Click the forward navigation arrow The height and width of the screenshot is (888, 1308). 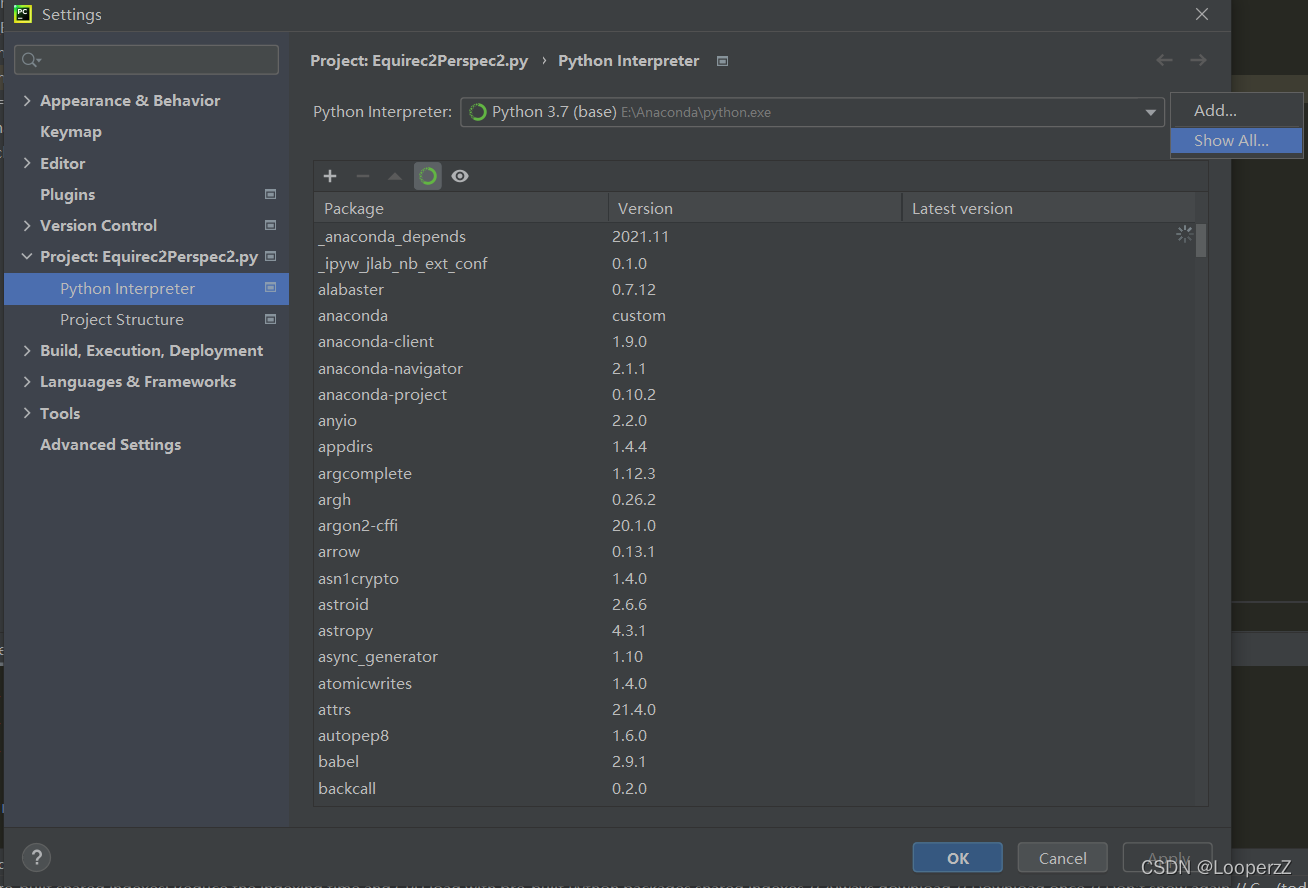[1198, 61]
